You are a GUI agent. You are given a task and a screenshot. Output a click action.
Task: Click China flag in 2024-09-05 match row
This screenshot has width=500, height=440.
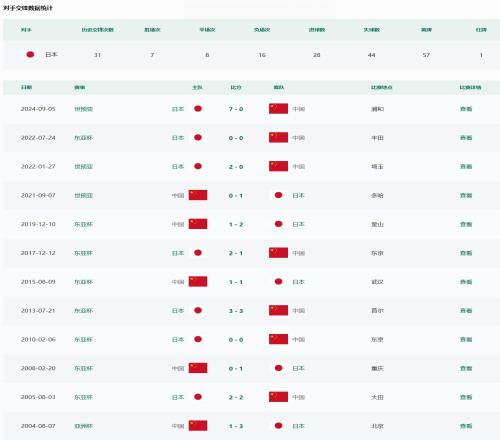[x=278, y=109]
